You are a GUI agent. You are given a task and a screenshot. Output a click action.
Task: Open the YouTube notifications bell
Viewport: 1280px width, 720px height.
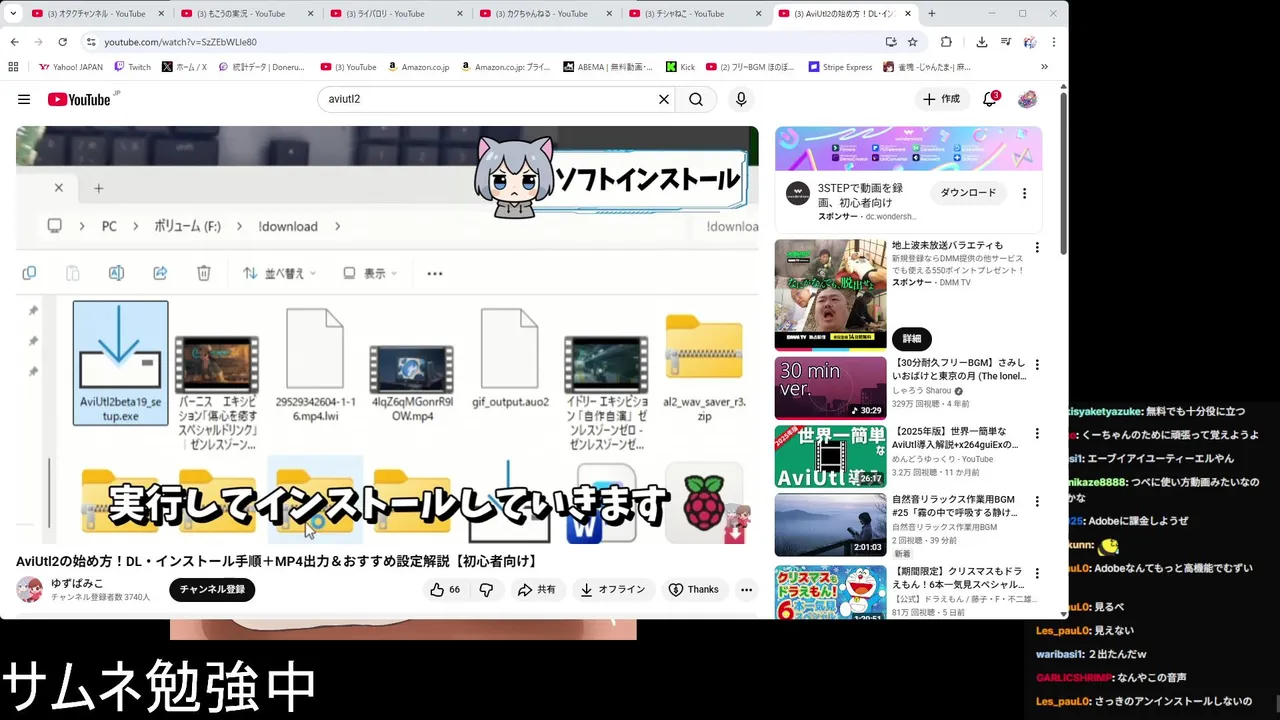[990, 99]
